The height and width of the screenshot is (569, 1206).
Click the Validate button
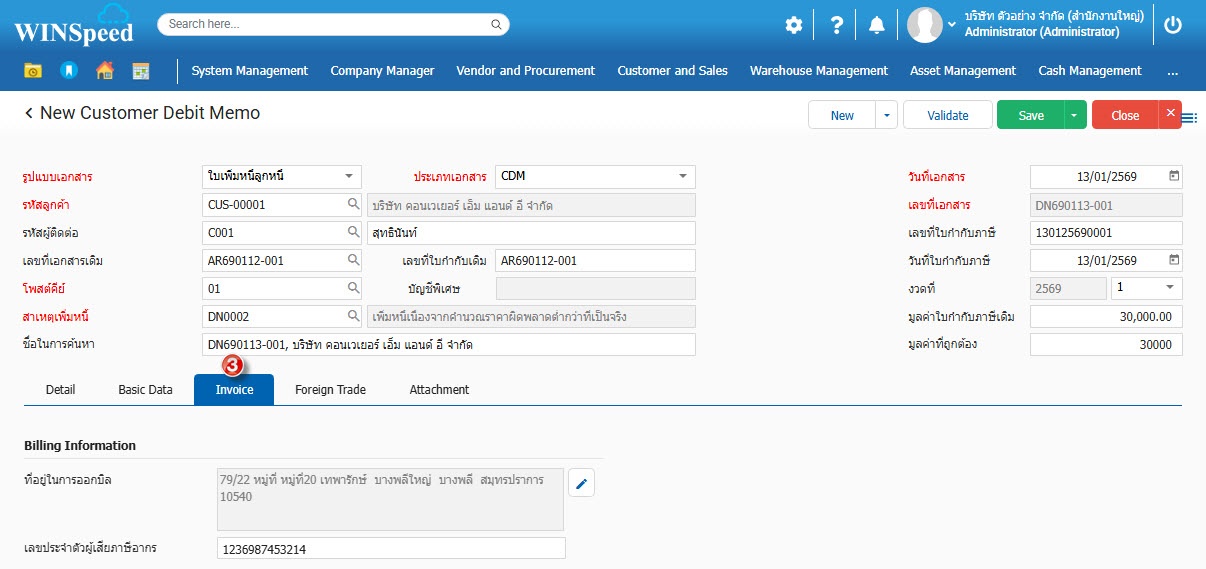coord(947,115)
